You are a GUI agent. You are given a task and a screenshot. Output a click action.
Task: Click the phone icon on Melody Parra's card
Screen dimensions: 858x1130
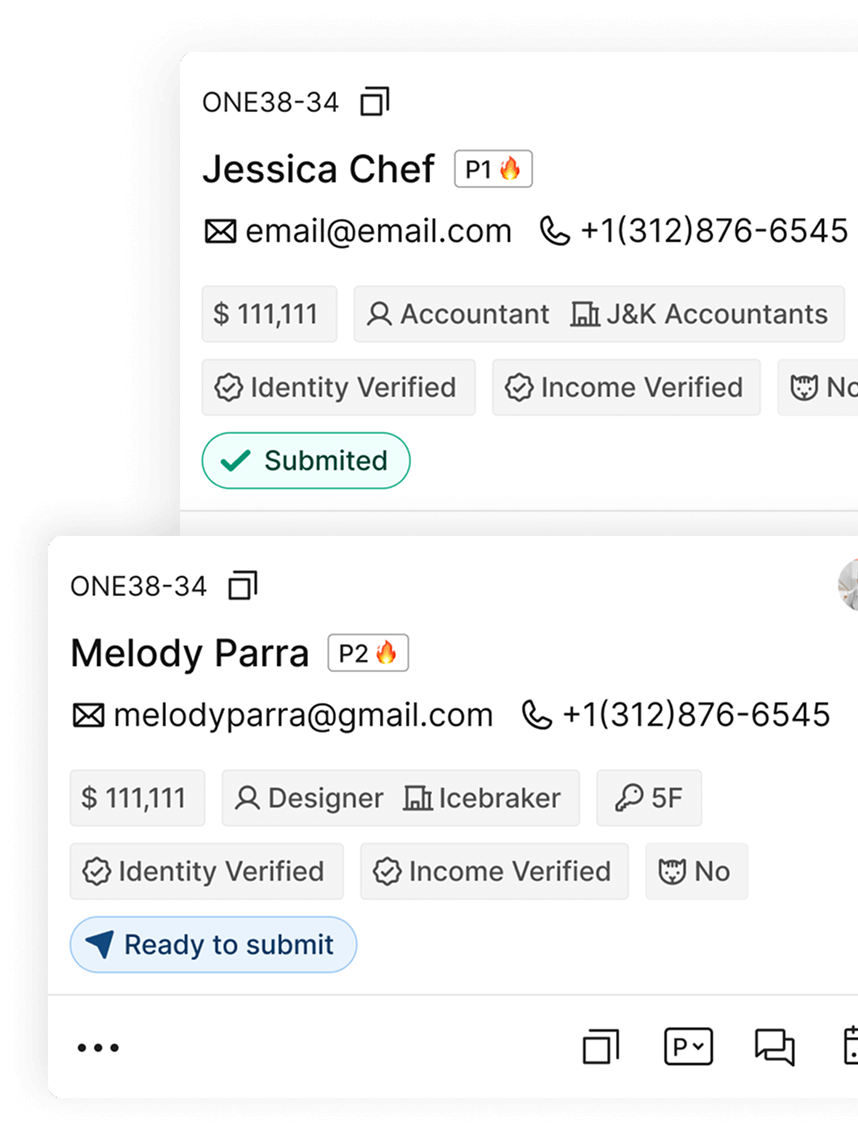point(537,716)
